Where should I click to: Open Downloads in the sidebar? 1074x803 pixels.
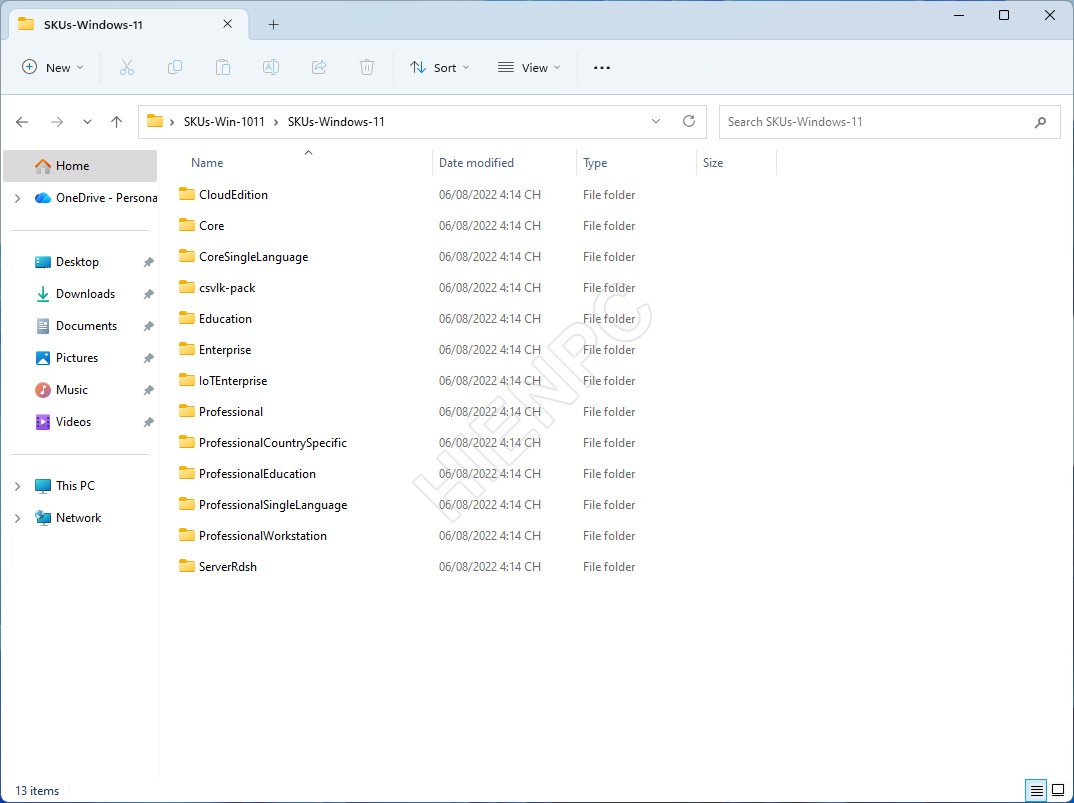pyautogui.click(x=86, y=294)
